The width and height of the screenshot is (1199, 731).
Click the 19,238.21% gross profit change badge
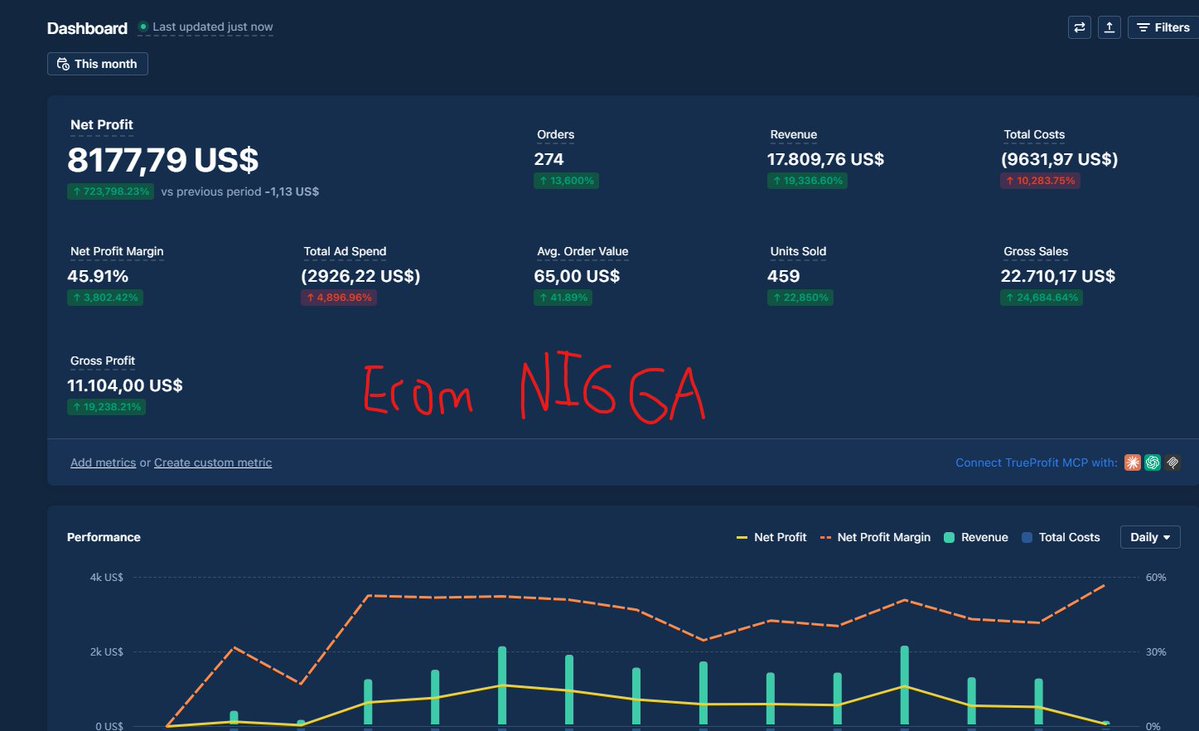pyautogui.click(x=106, y=407)
